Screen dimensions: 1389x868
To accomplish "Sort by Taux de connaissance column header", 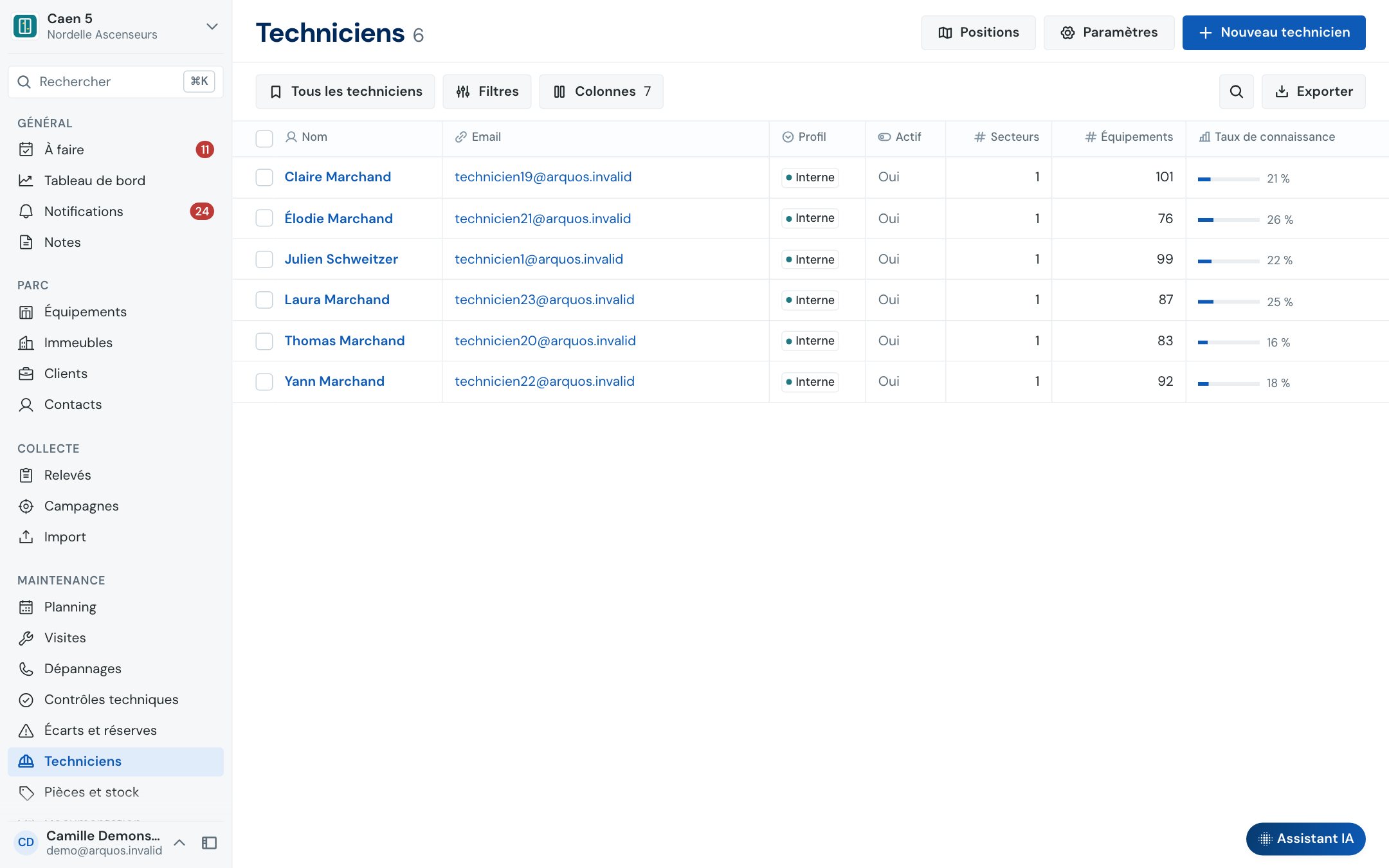I will click(x=1267, y=137).
